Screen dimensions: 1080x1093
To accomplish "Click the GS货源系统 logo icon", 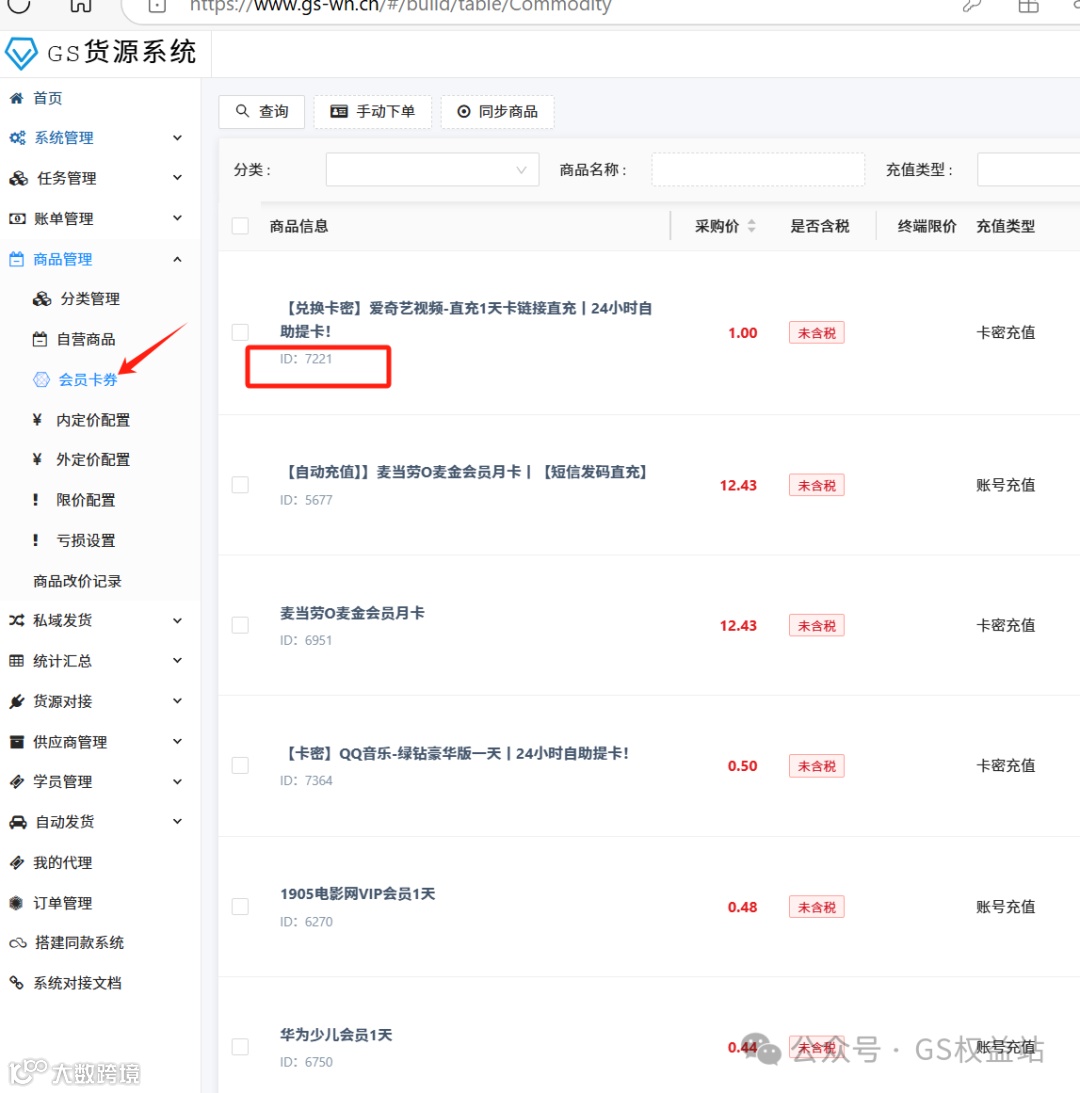I will (x=21, y=52).
